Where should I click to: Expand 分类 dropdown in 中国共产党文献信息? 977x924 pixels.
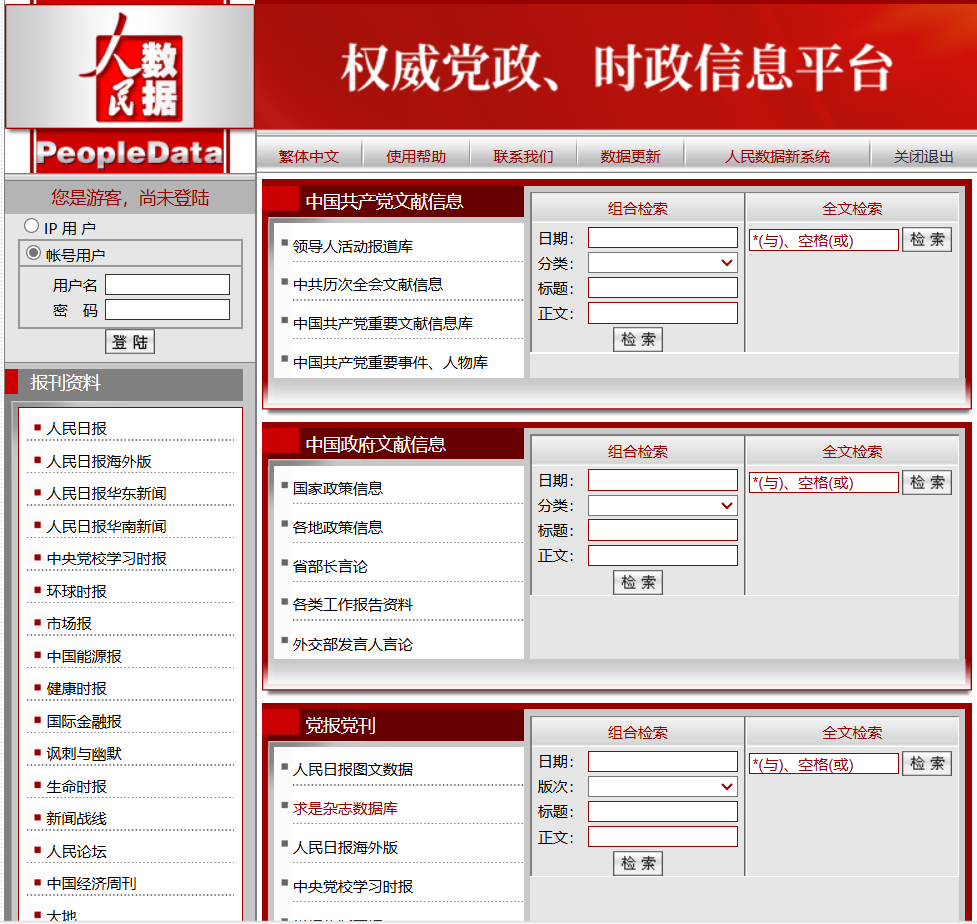(663, 263)
